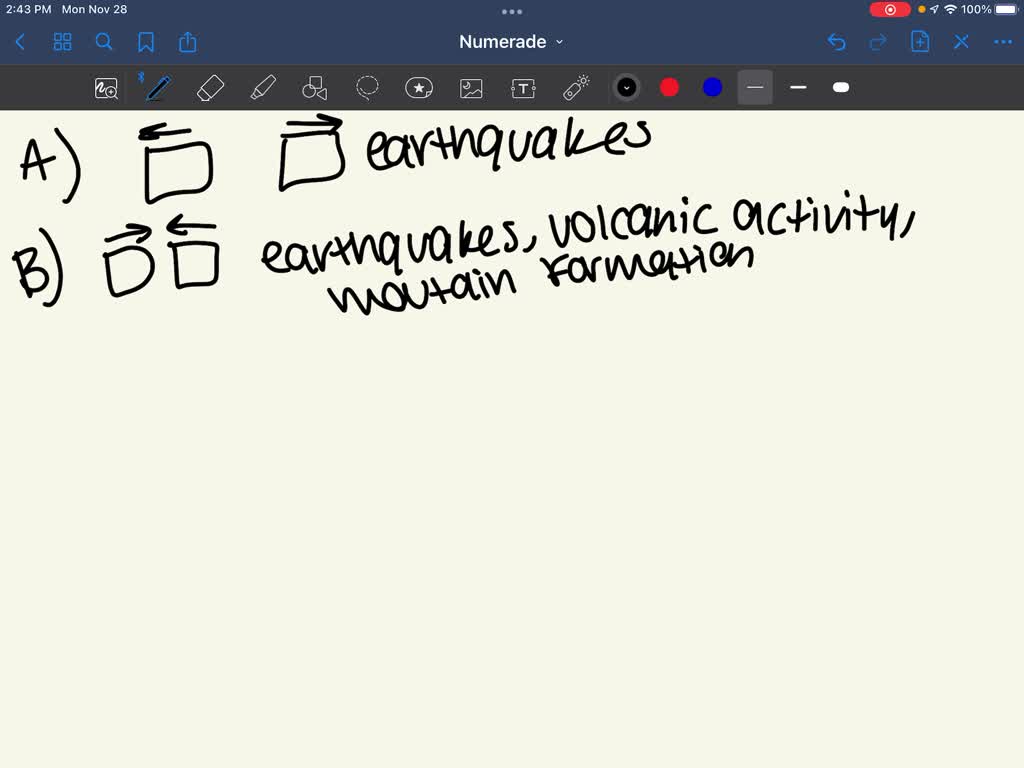Select the Pen tool
Screen dimensions: 1024x768
pos(157,87)
